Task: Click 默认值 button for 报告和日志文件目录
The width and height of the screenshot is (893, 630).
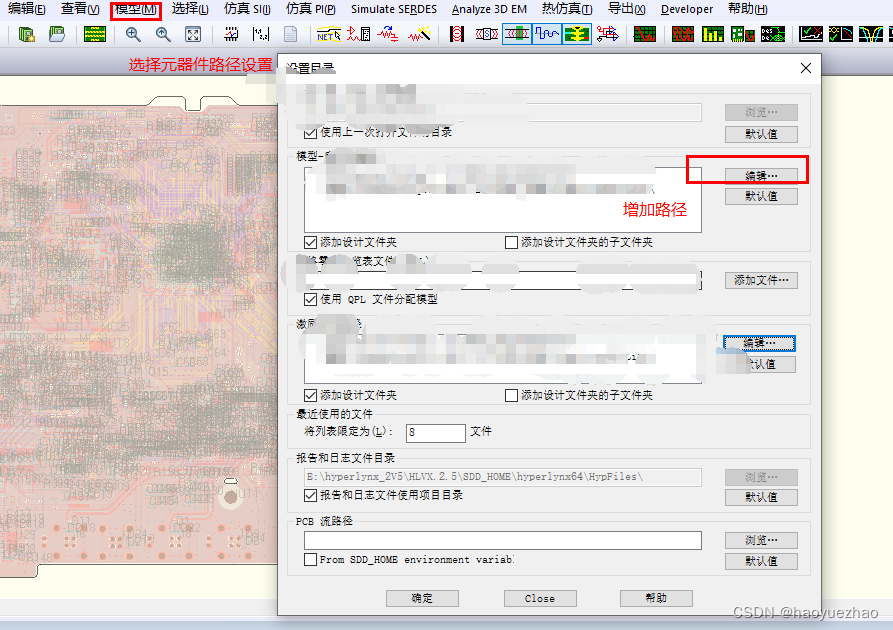Action: pos(761,497)
